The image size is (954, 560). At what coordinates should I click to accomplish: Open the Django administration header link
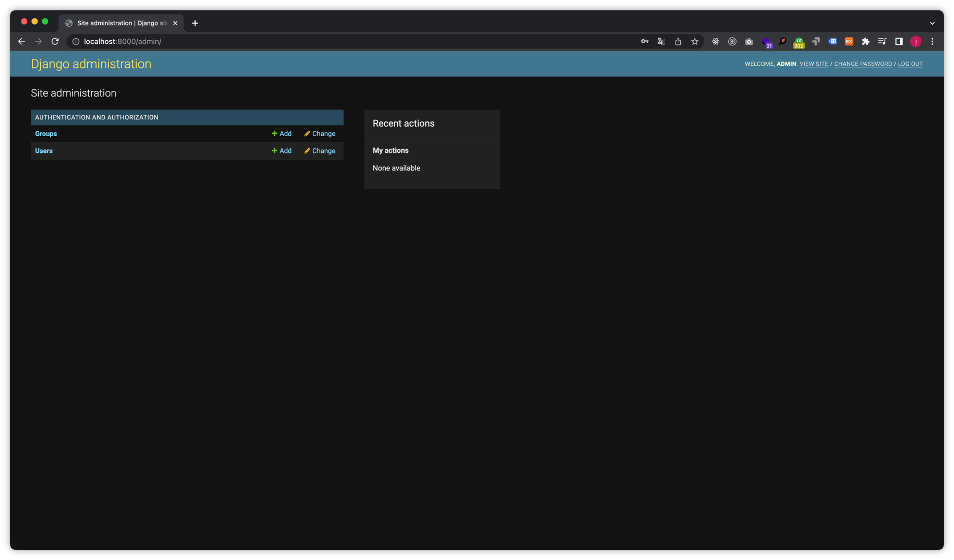pos(91,64)
